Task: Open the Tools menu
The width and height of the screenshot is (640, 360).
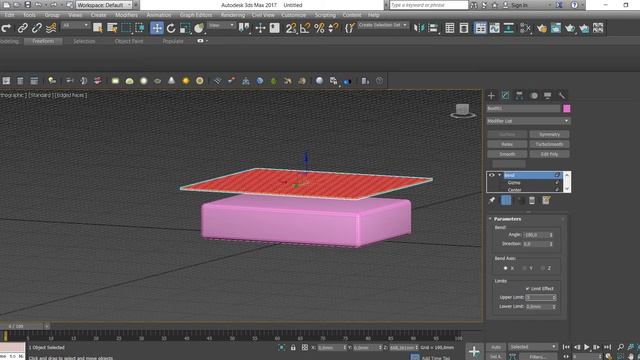Action: point(29,15)
